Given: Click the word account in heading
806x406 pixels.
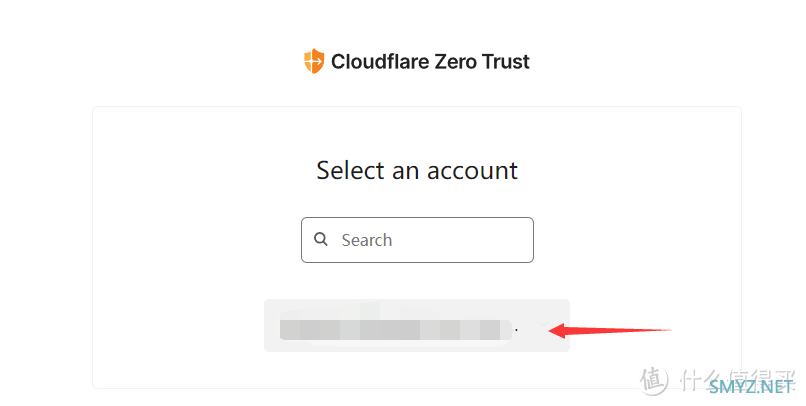Looking at the screenshot, I should point(472,171).
